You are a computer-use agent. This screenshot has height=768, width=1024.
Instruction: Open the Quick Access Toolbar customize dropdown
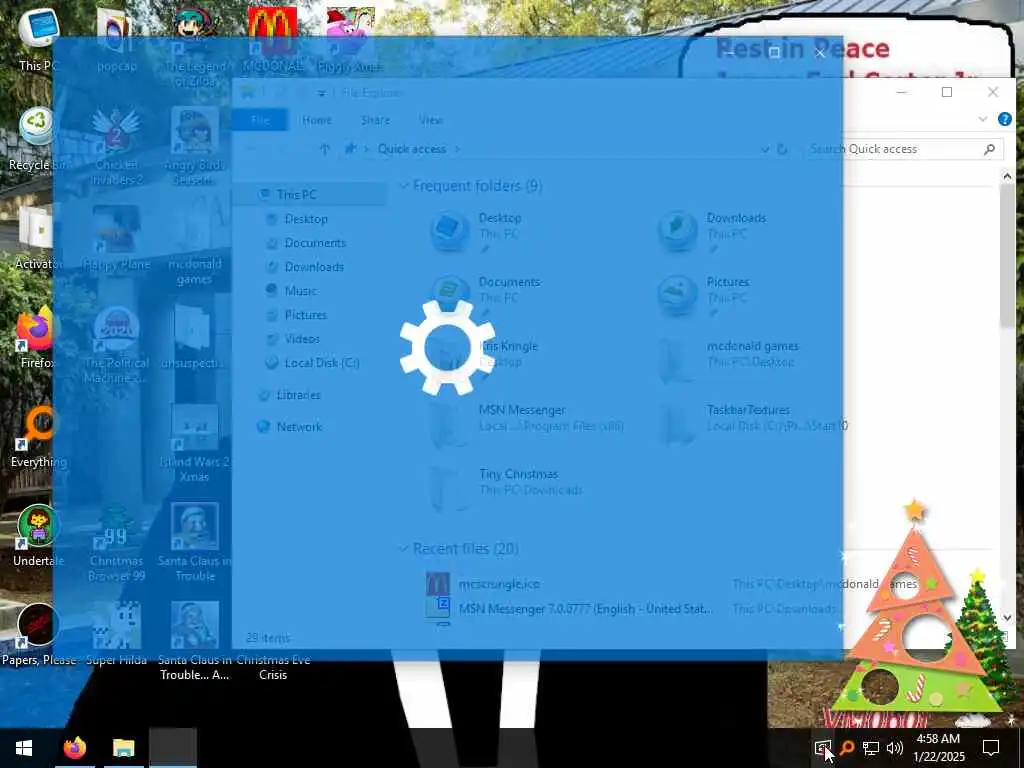[321, 93]
